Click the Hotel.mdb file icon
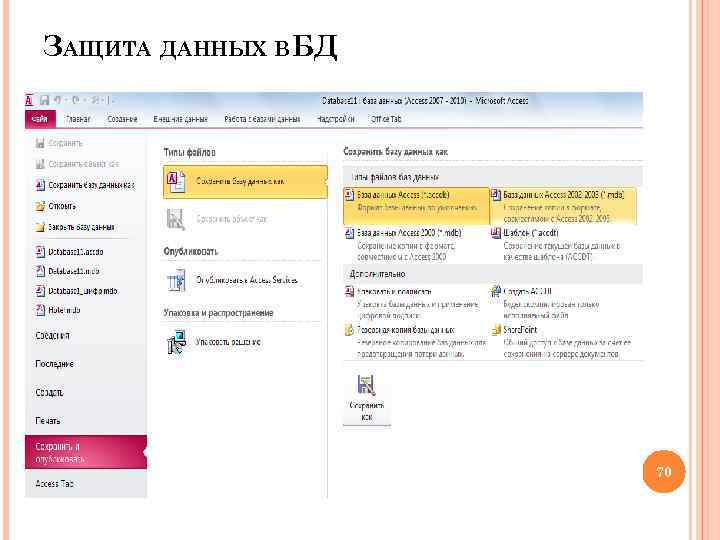720x540 pixels. tap(40, 310)
